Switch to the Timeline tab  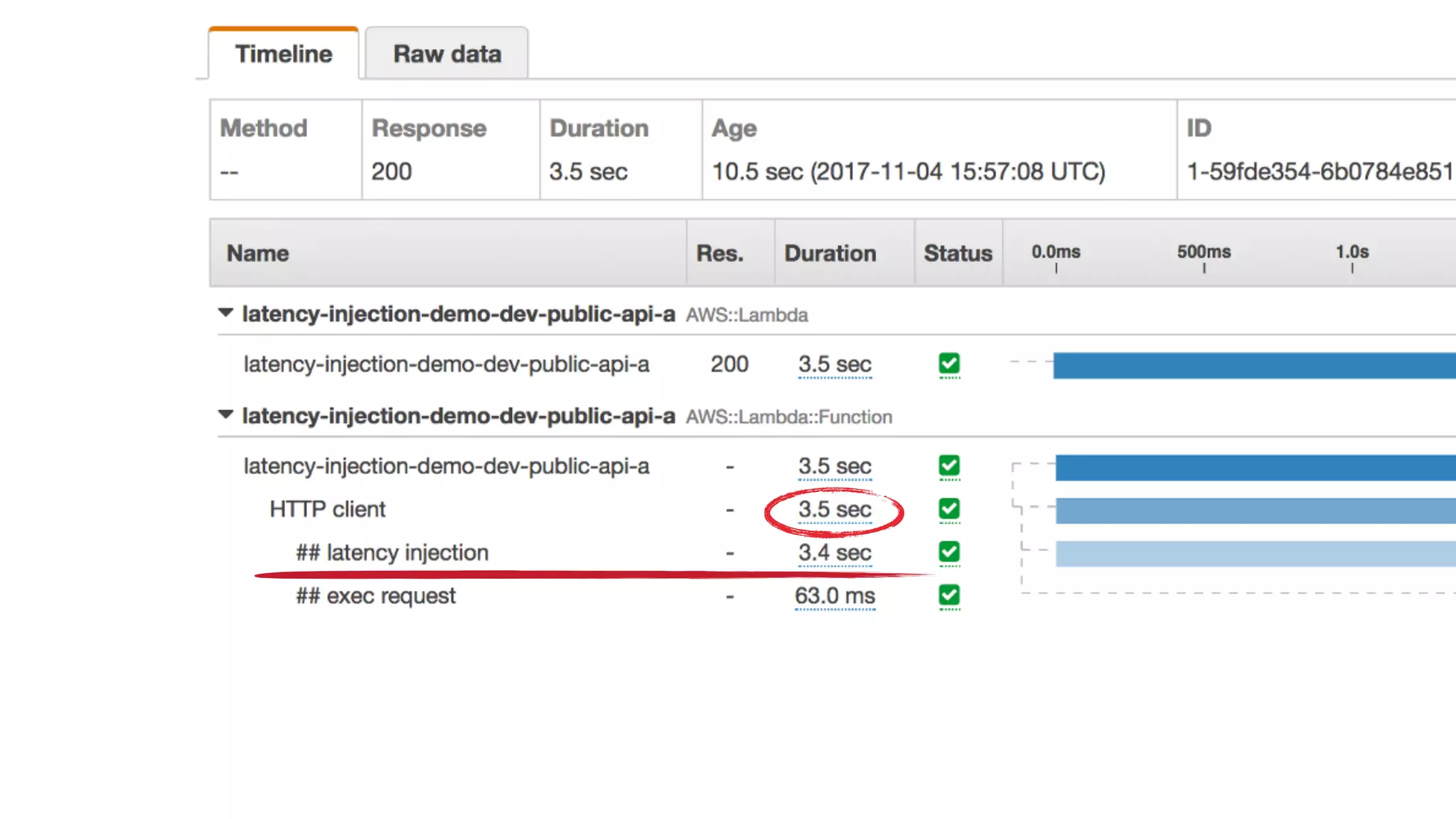[284, 54]
